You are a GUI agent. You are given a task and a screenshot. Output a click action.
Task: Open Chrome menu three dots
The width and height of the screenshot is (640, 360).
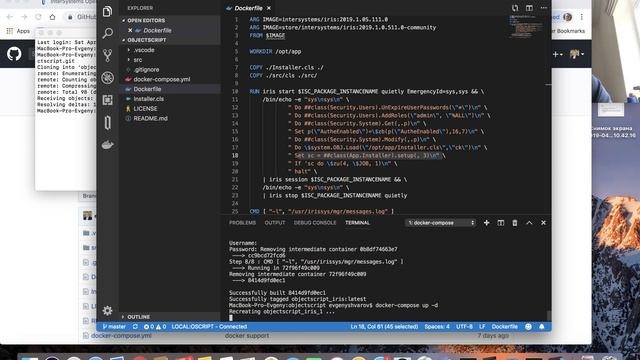pyautogui.click(x=582, y=17)
